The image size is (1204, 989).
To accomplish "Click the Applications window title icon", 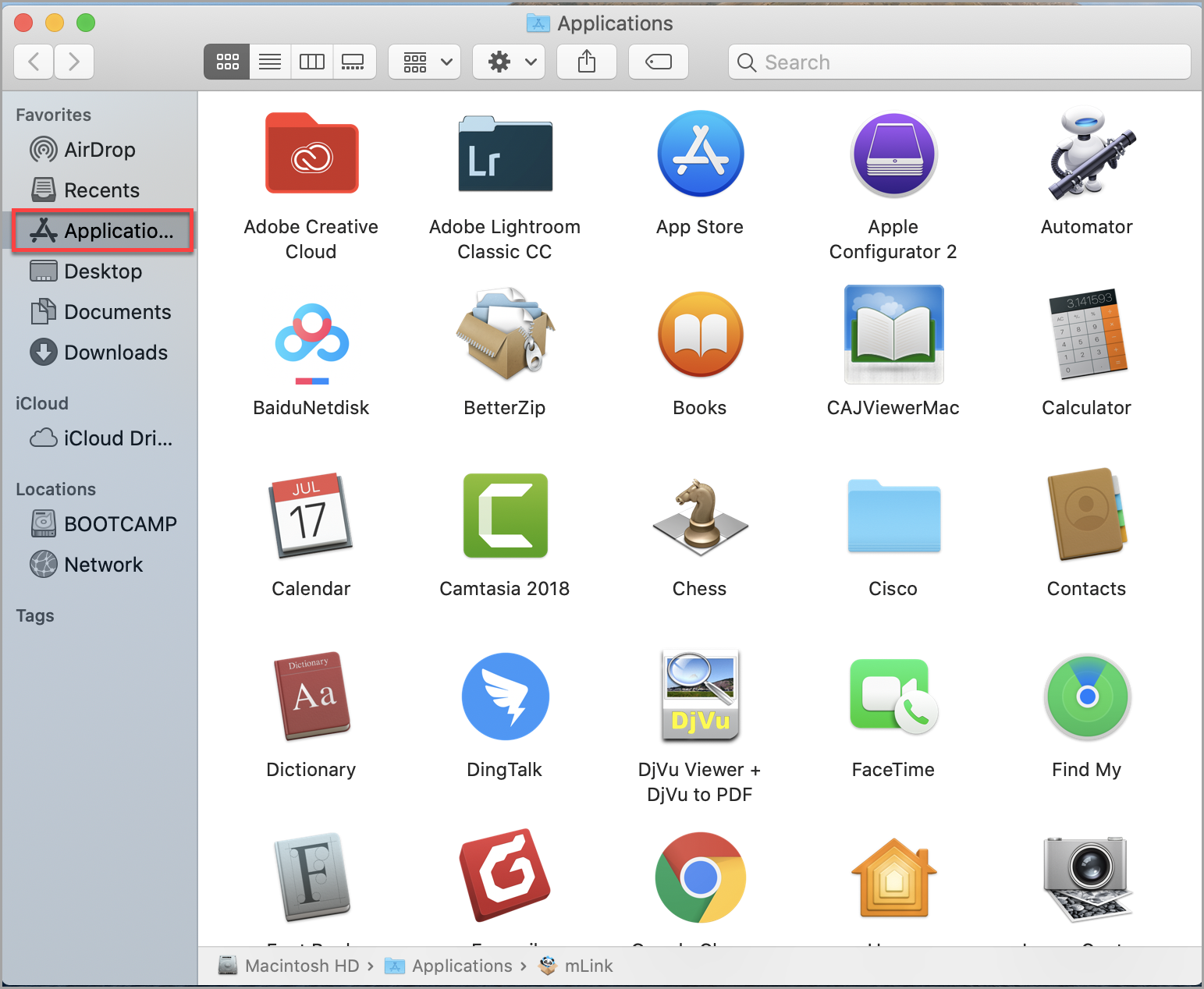I will [x=538, y=23].
